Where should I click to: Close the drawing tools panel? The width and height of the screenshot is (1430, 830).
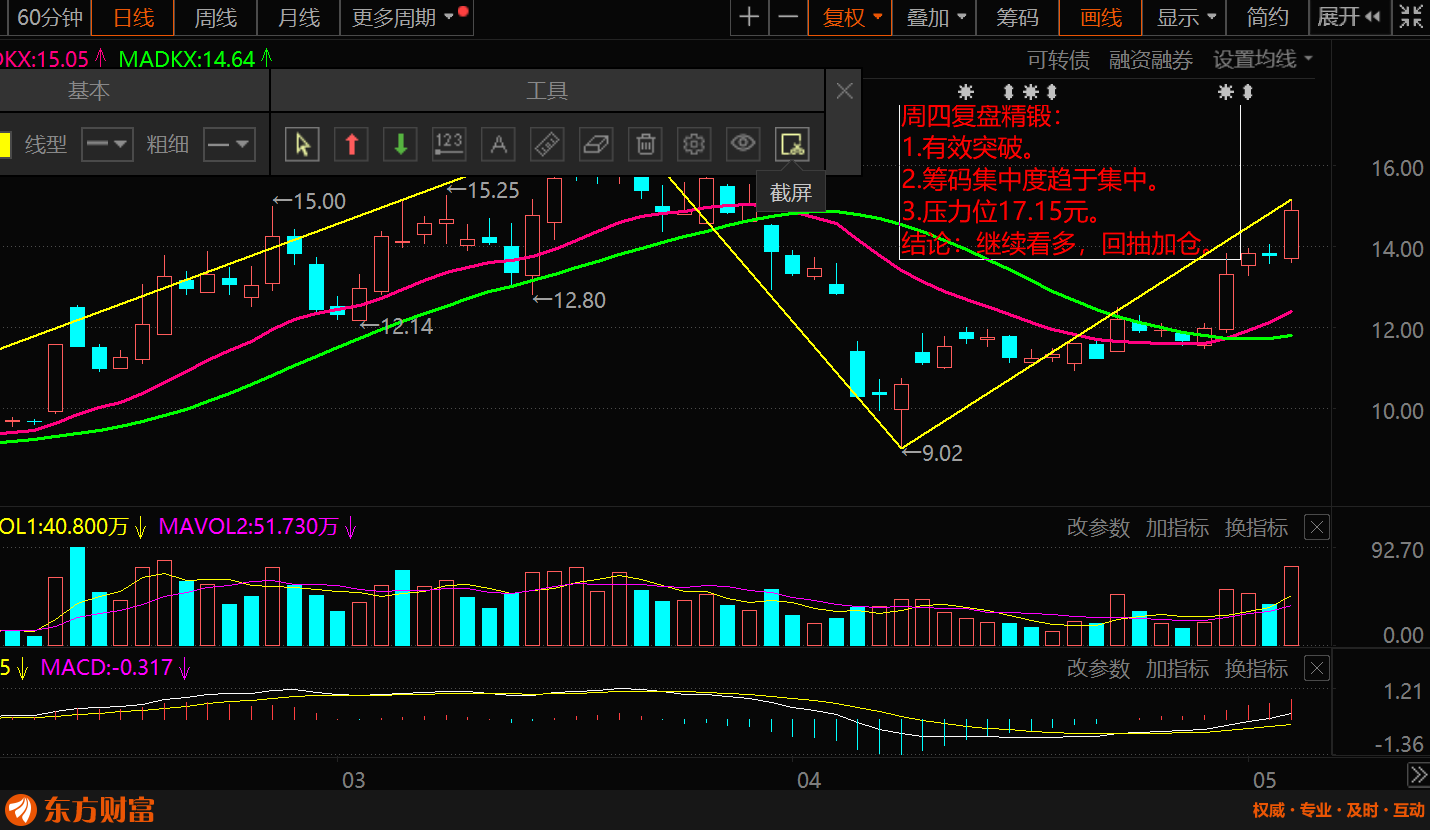[844, 91]
